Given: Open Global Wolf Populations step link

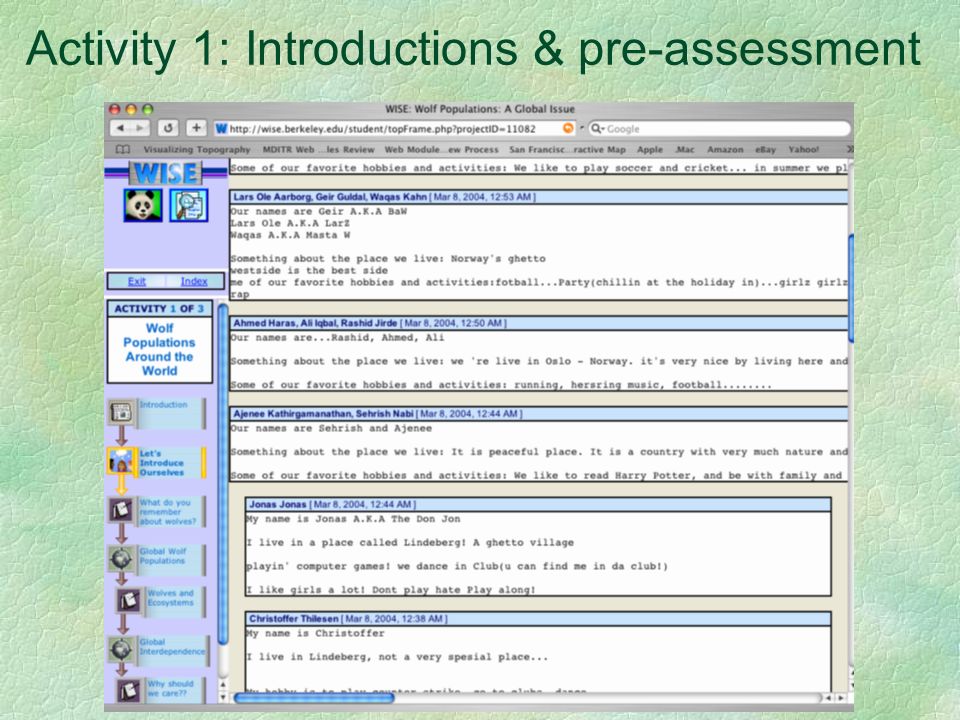Looking at the screenshot, I should point(163,556).
